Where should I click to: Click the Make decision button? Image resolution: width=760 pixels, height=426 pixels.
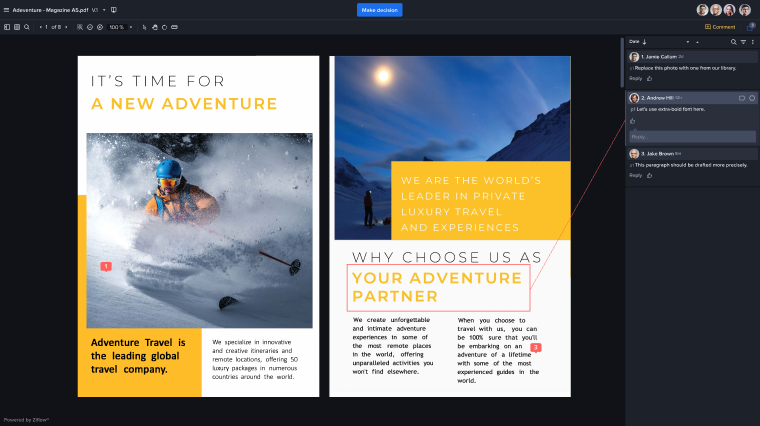(379, 9)
